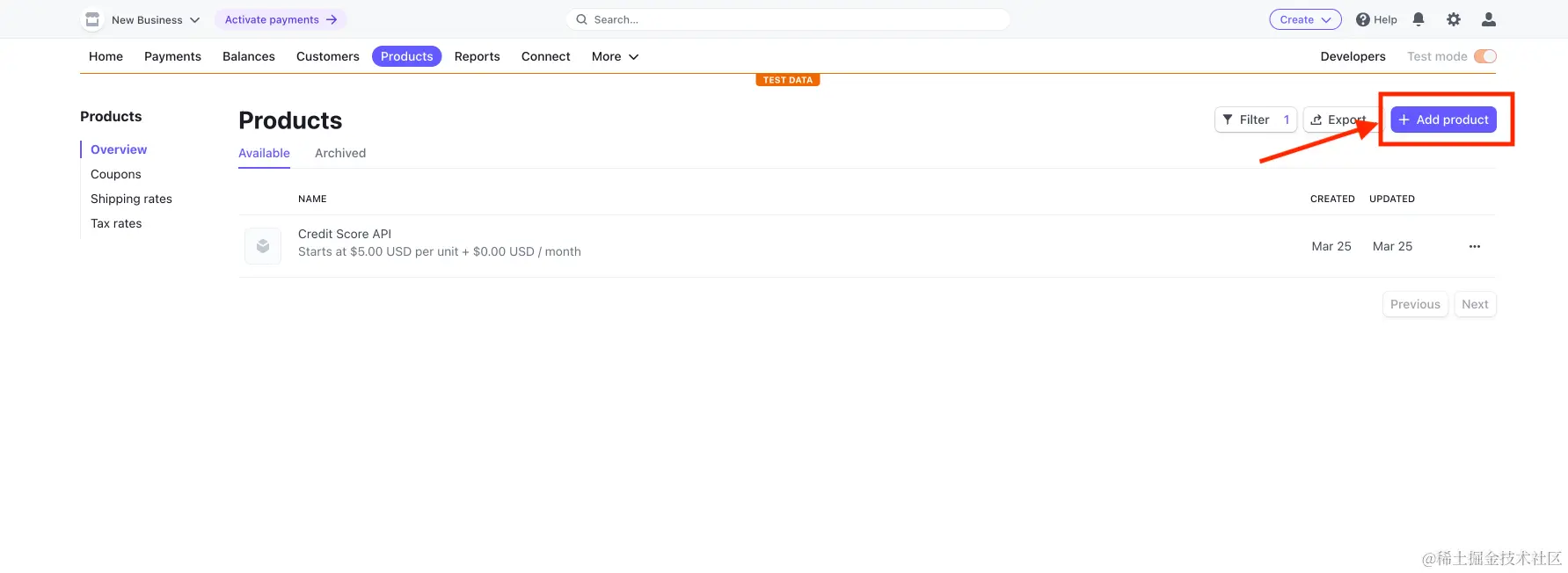Open Tax rates in the sidebar
Image resolution: width=1568 pixels, height=573 pixels.
tap(116, 223)
